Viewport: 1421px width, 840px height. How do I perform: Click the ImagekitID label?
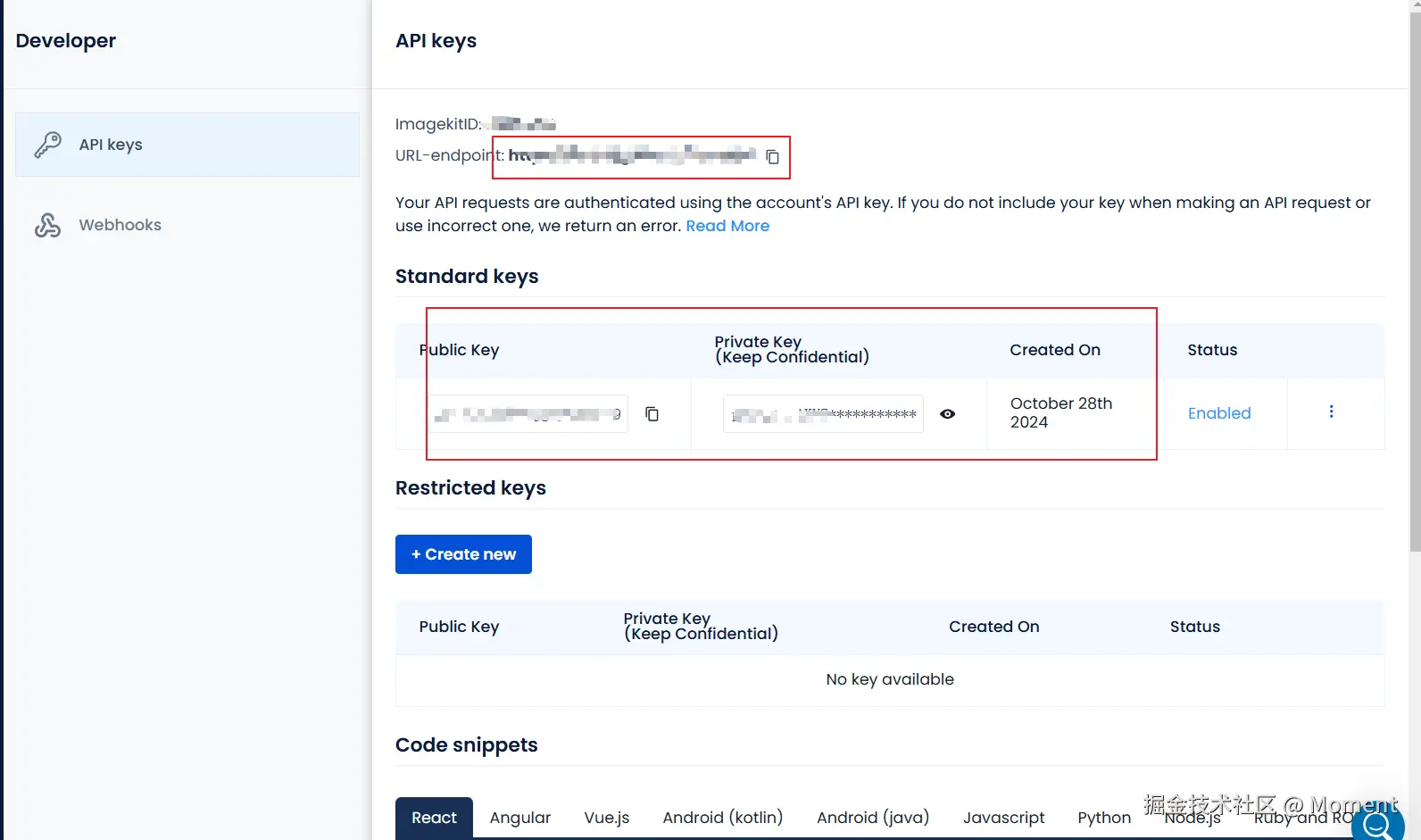tap(438, 124)
